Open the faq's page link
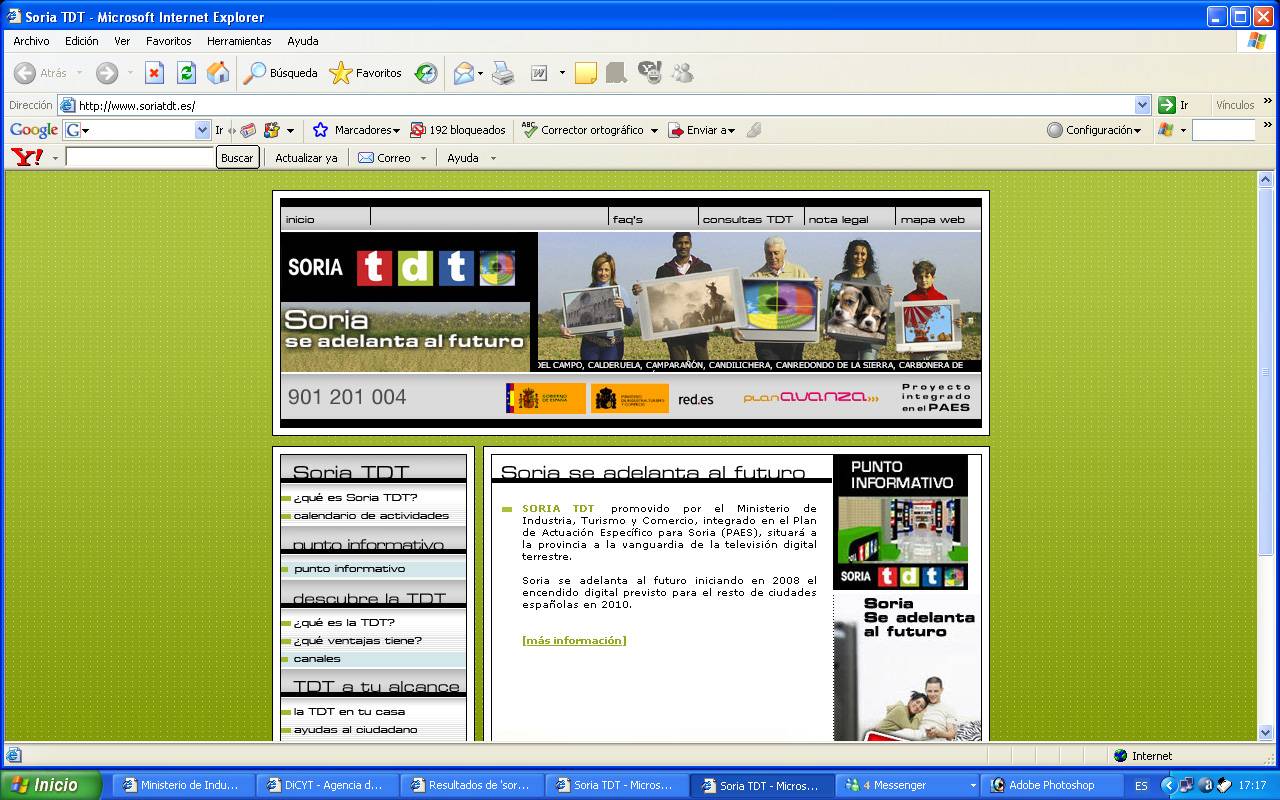The width and height of the screenshot is (1280, 800). tap(627, 219)
